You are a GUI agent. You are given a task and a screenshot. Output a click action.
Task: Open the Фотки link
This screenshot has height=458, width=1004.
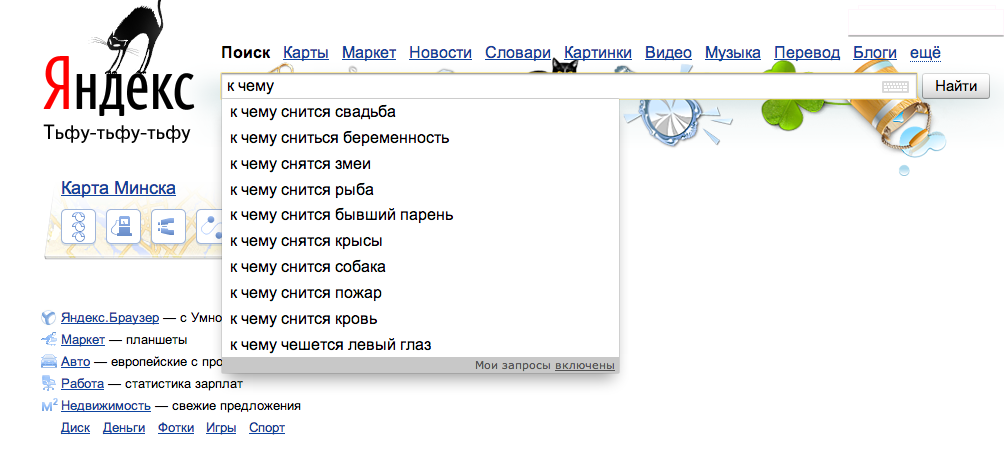click(176, 428)
